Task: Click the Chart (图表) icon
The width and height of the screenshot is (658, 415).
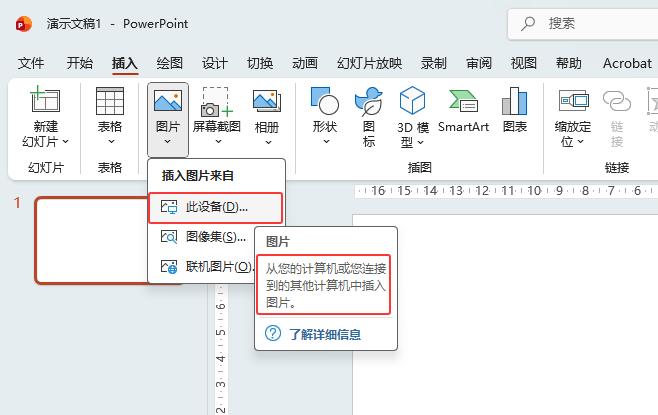Action: (514, 101)
